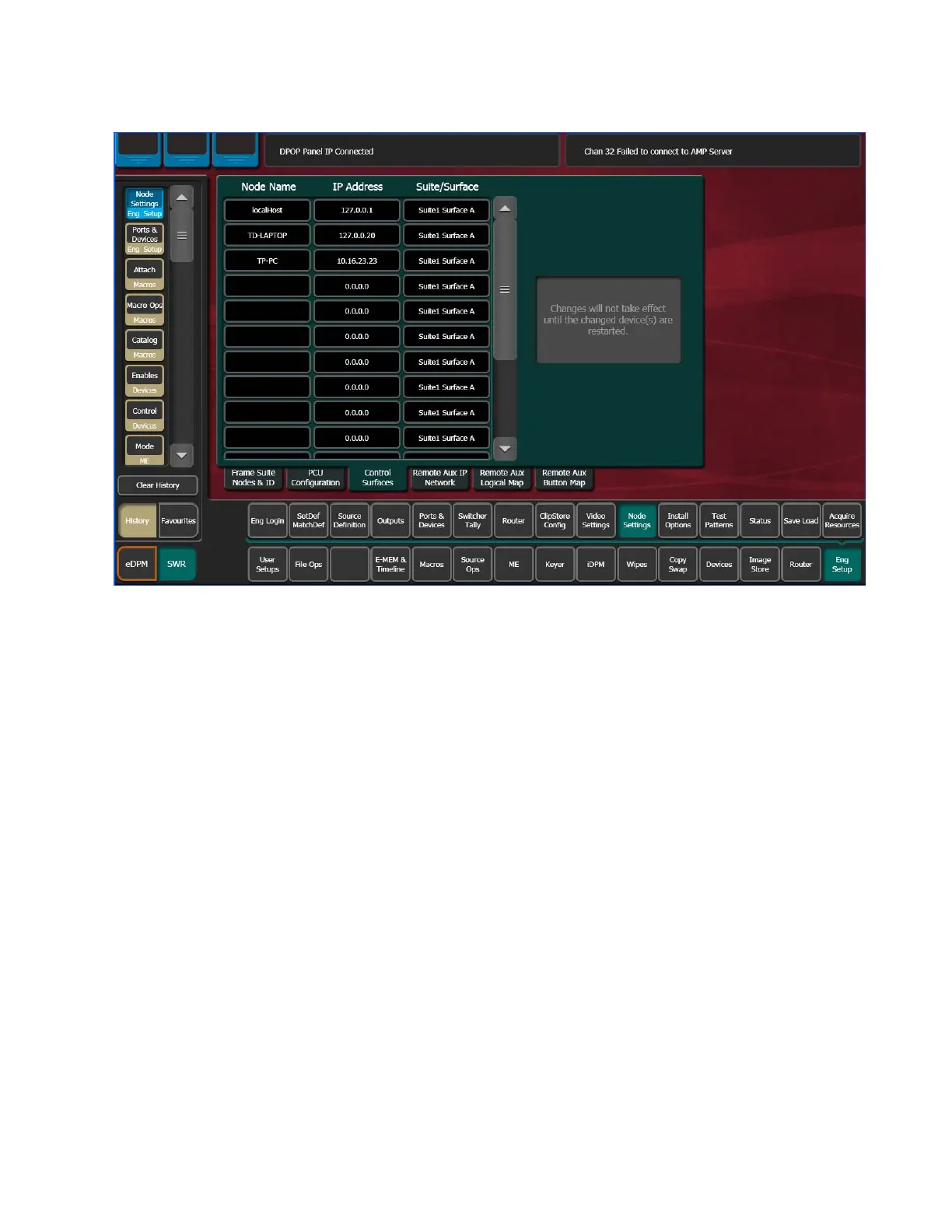Open File Ops menu
The height and width of the screenshot is (1232, 952).
(309, 565)
